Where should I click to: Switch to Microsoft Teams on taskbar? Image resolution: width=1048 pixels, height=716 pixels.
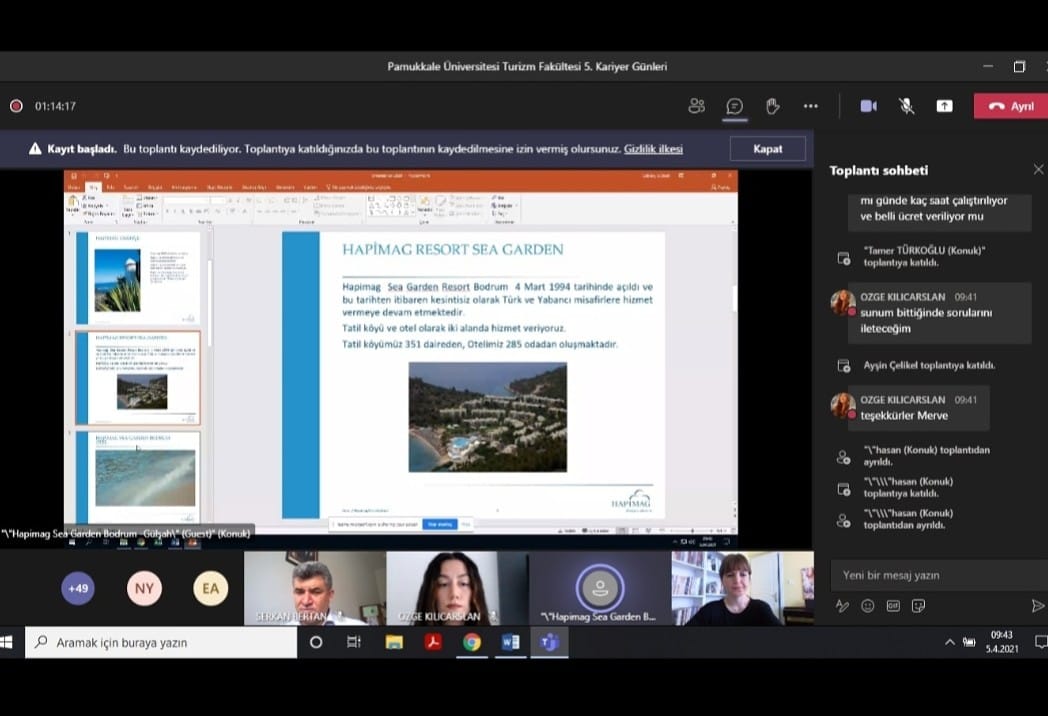(x=549, y=642)
